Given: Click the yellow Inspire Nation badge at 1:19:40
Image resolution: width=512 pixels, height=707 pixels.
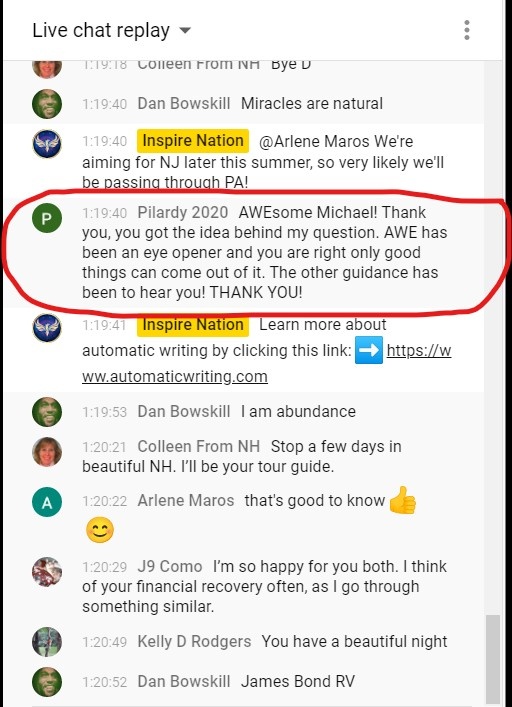Looking at the screenshot, I should pyautogui.click(x=193, y=141).
